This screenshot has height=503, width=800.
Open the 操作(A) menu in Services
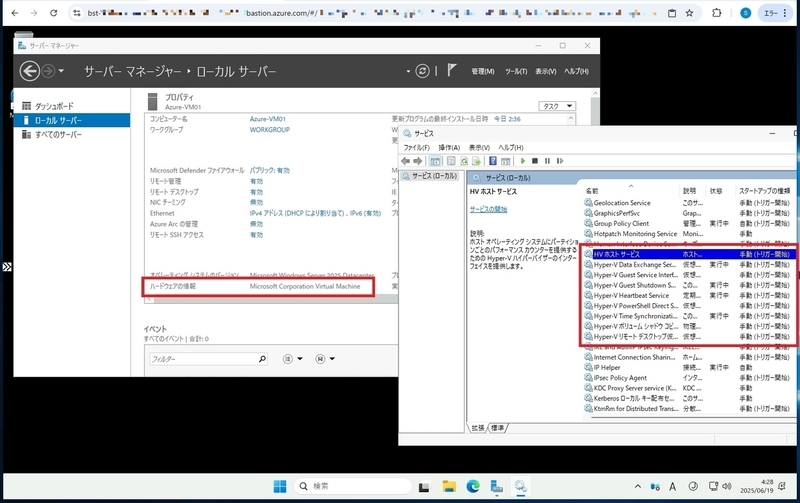coord(449,147)
